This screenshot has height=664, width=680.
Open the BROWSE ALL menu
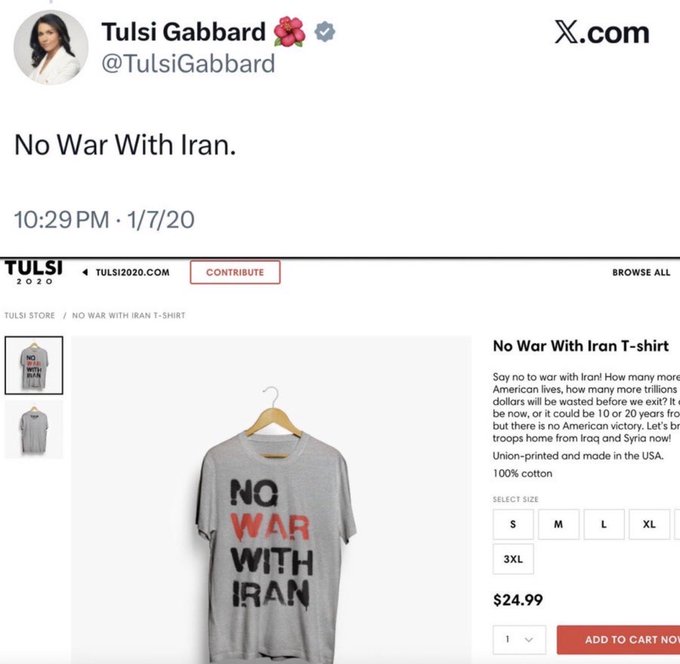tap(641, 272)
